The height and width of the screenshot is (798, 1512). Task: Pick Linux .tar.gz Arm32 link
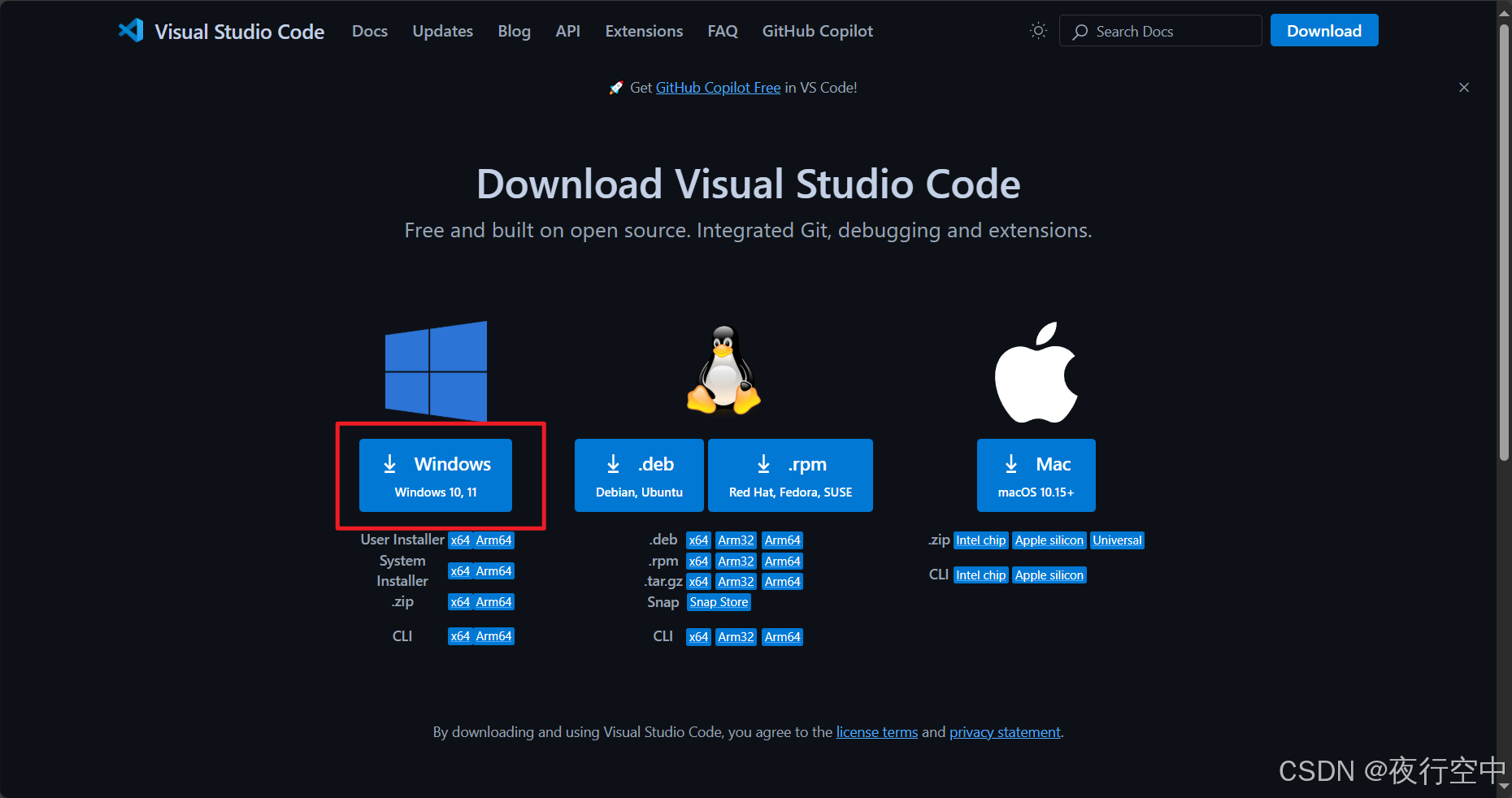(x=736, y=582)
